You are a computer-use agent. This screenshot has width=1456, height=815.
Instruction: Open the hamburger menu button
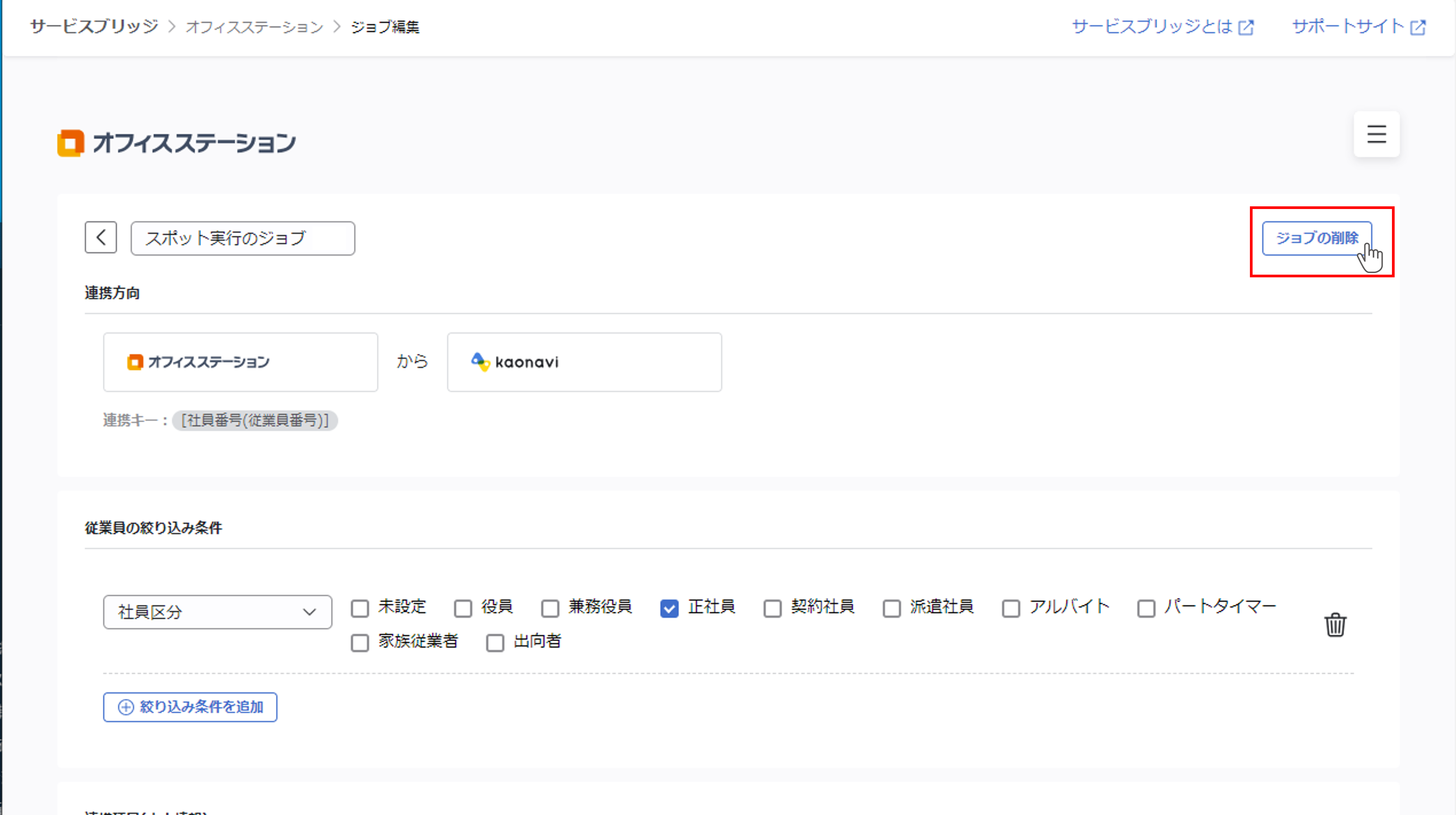[x=1376, y=134]
